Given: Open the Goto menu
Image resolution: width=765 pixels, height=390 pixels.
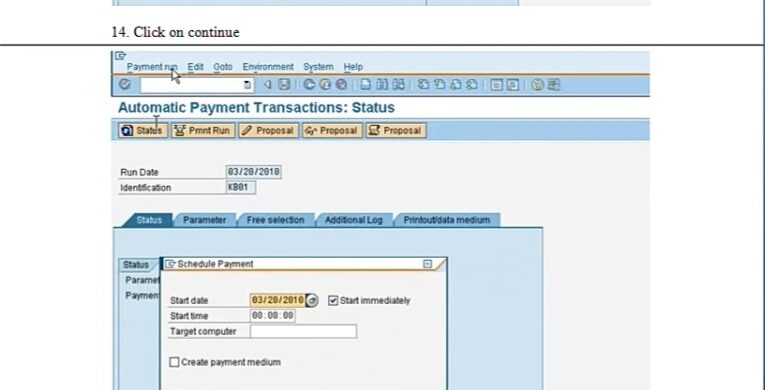Looking at the screenshot, I should pyautogui.click(x=222, y=67).
